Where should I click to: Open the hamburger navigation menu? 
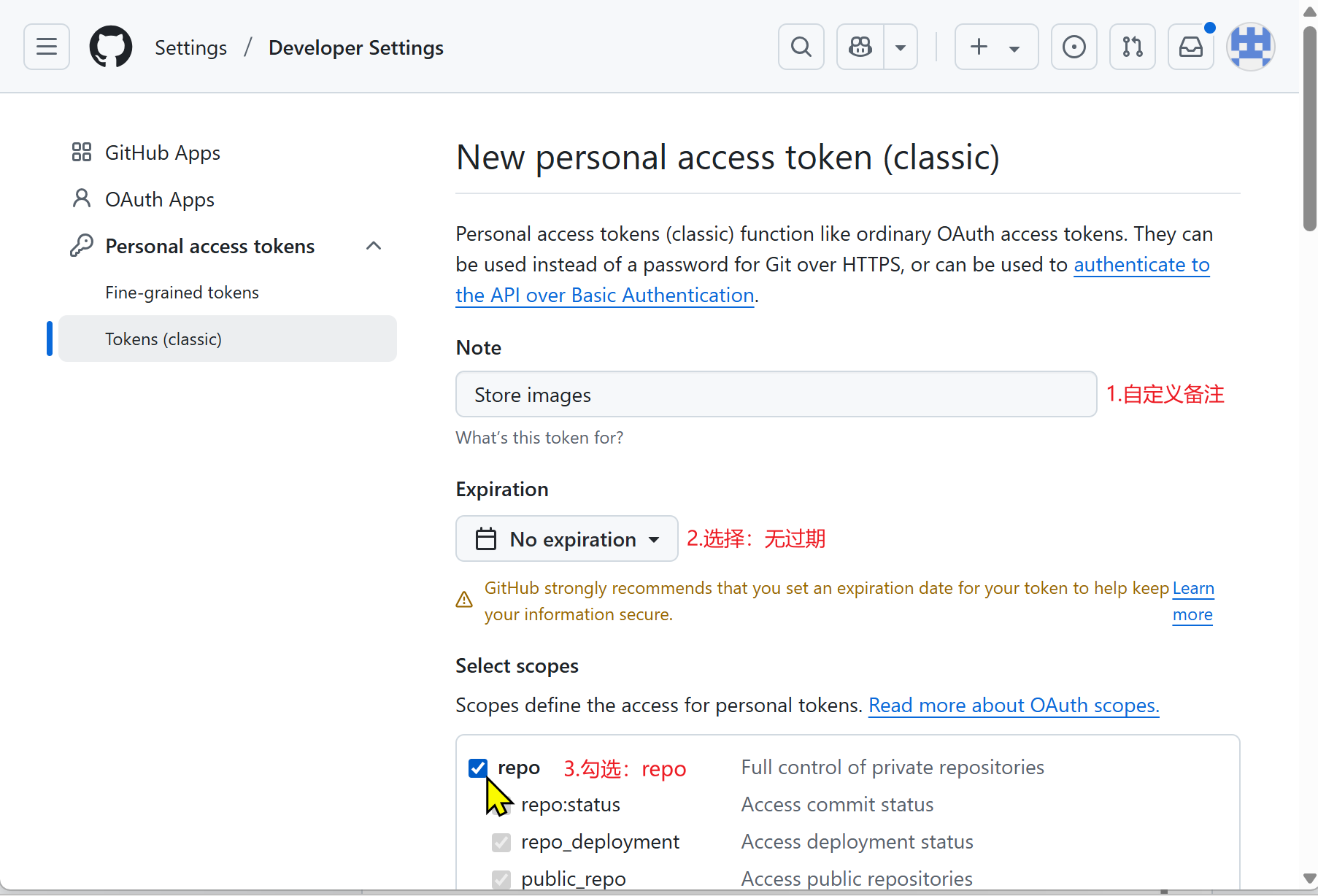pos(47,47)
